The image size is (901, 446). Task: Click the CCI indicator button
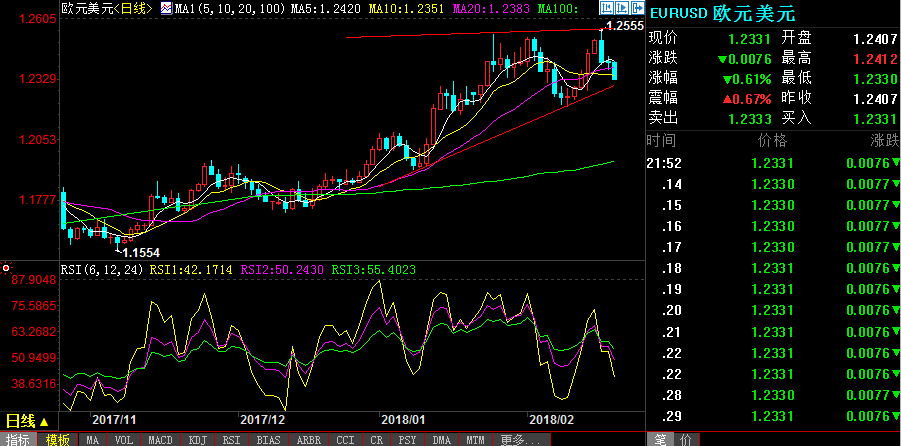[344, 439]
